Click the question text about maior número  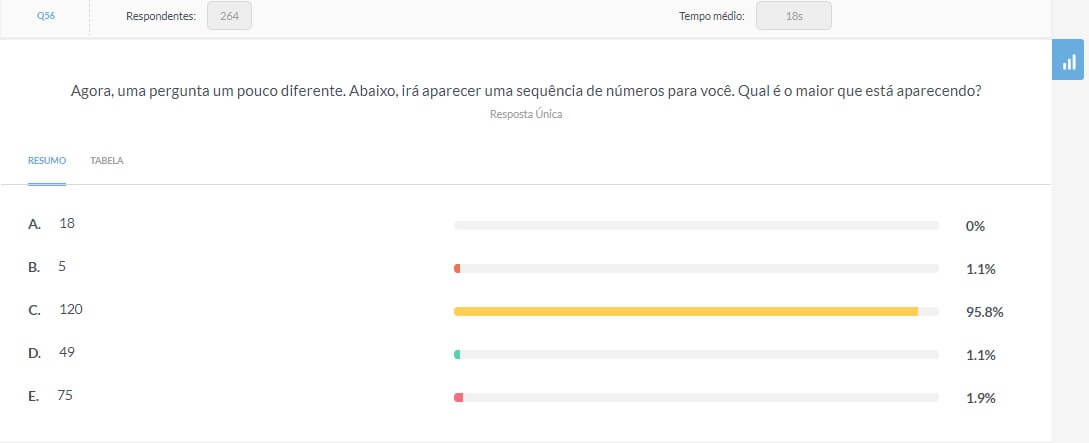pos(526,92)
